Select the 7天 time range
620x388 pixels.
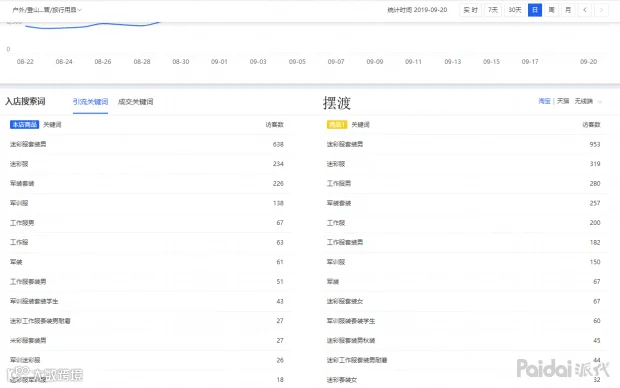(493, 10)
